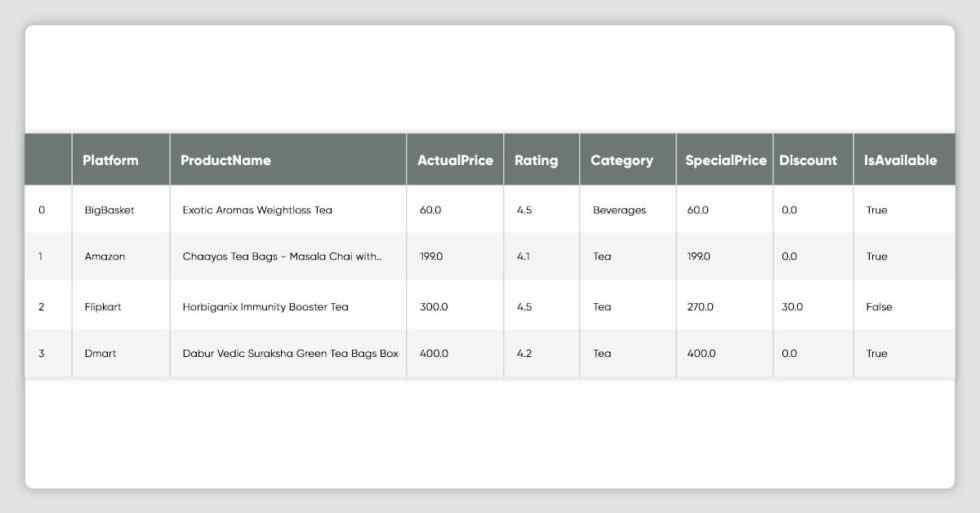Click Herbiganix Immunity Booster Tea product name

[266, 307]
